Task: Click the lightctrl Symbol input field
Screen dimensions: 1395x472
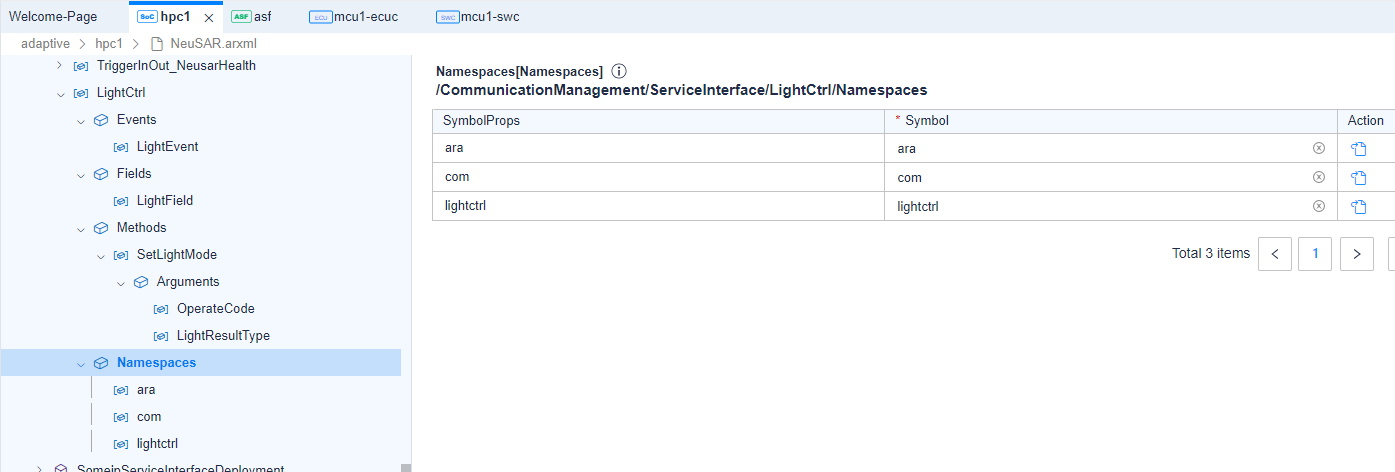Action: pos(1100,207)
